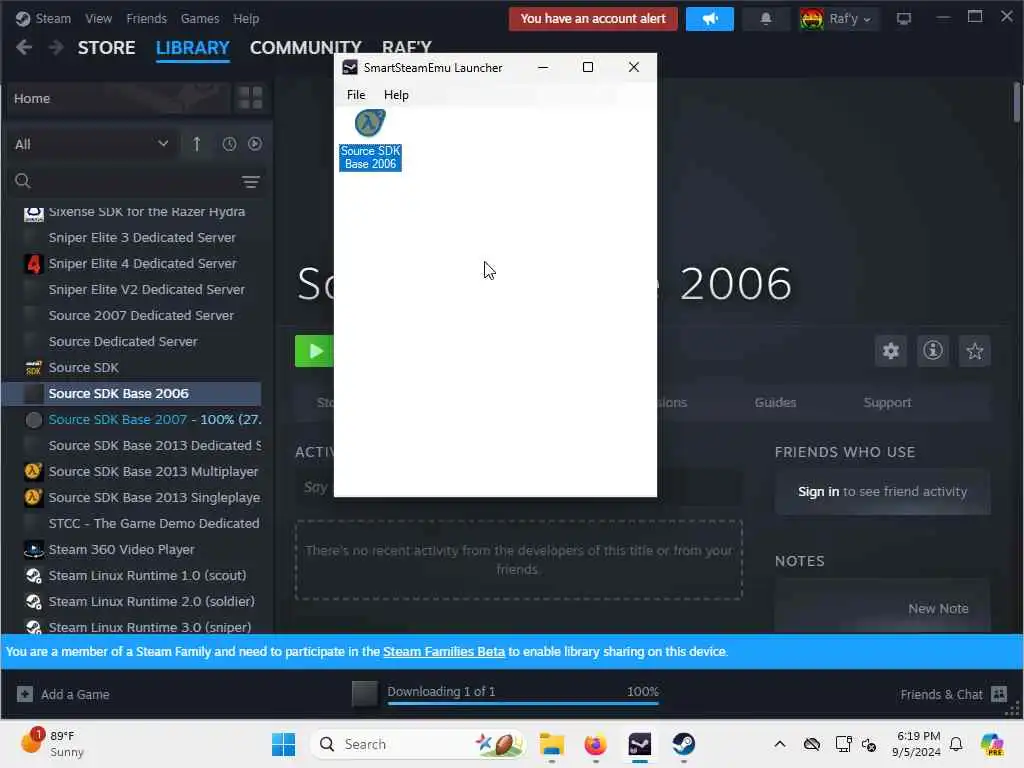This screenshot has width=1024, height=768.
Task: Enter Big Picture mode icon
Action: click(904, 18)
